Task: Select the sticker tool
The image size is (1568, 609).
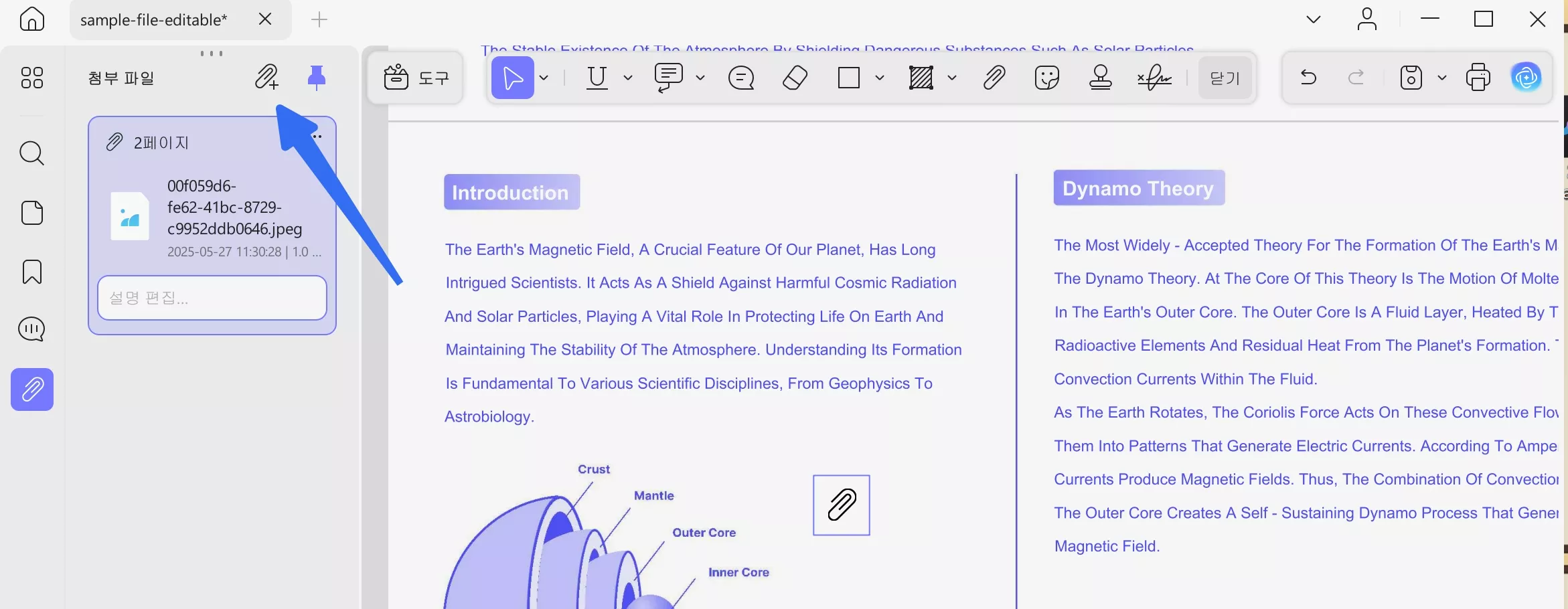Action: pyautogui.click(x=1046, y=78)
